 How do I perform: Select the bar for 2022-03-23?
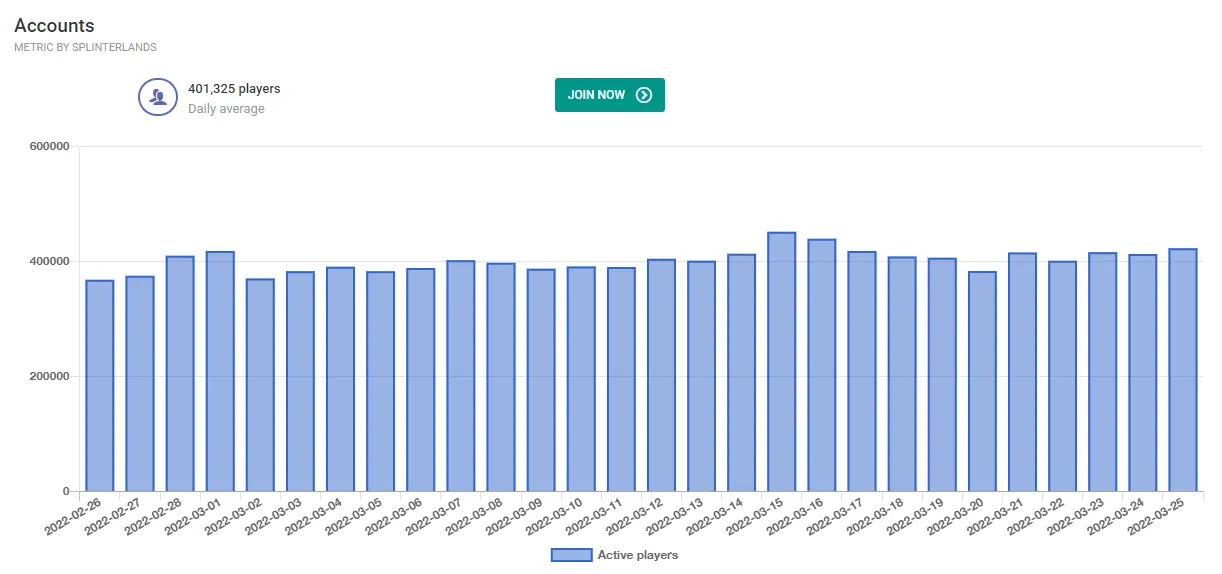point(1102,373)
